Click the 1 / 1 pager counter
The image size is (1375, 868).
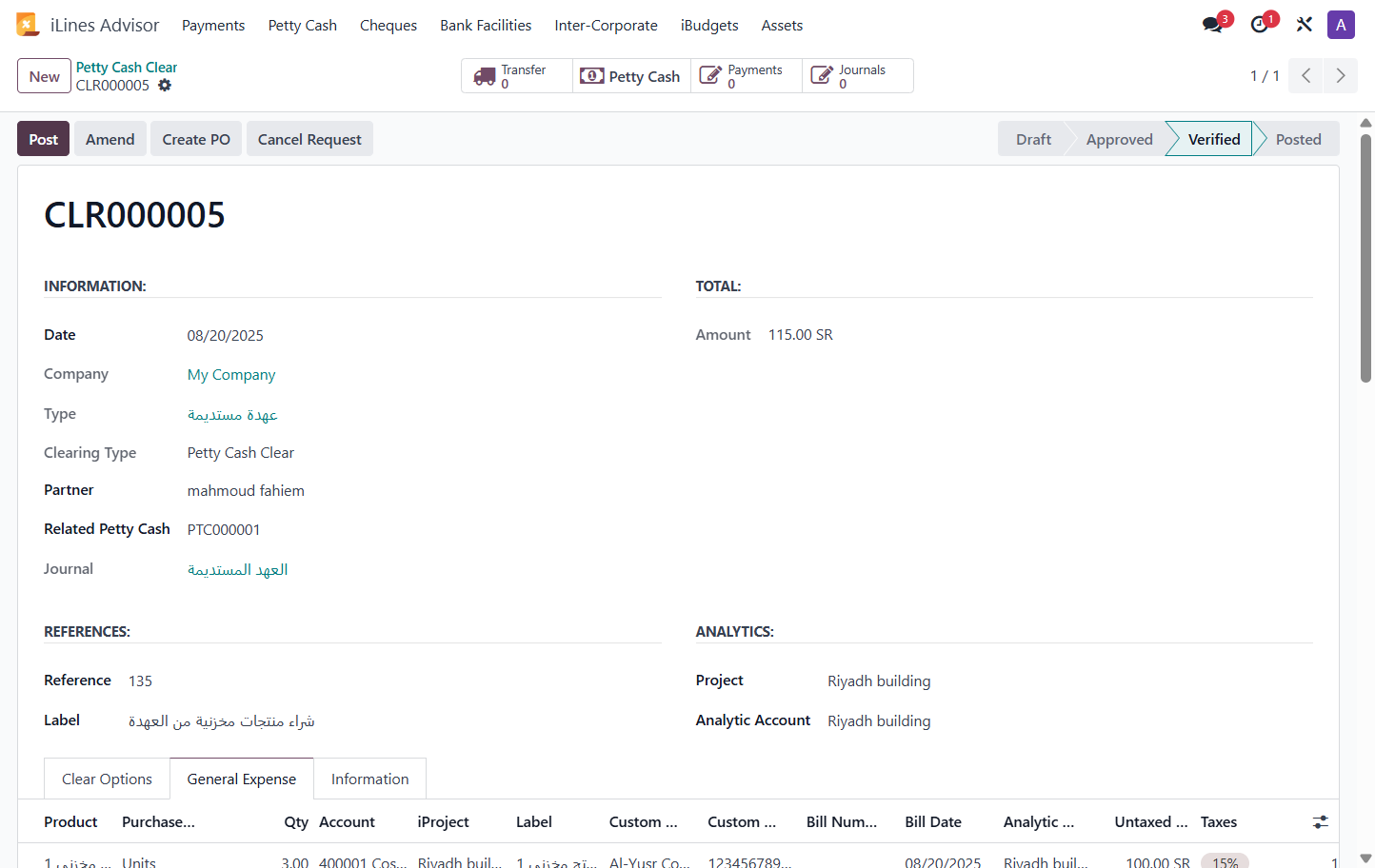pos(1265,76)
